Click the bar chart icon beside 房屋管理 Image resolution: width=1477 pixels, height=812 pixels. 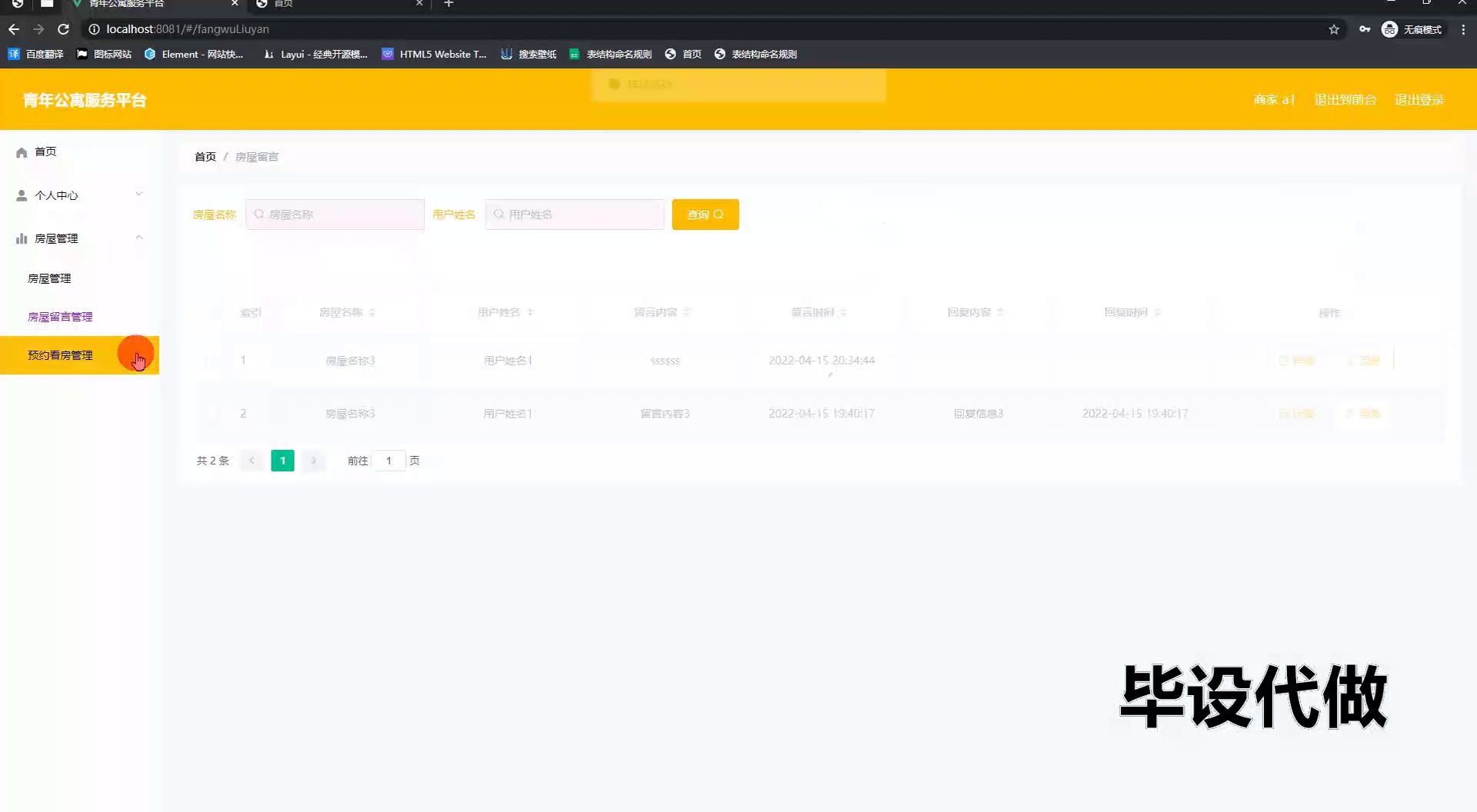(22, 238)
